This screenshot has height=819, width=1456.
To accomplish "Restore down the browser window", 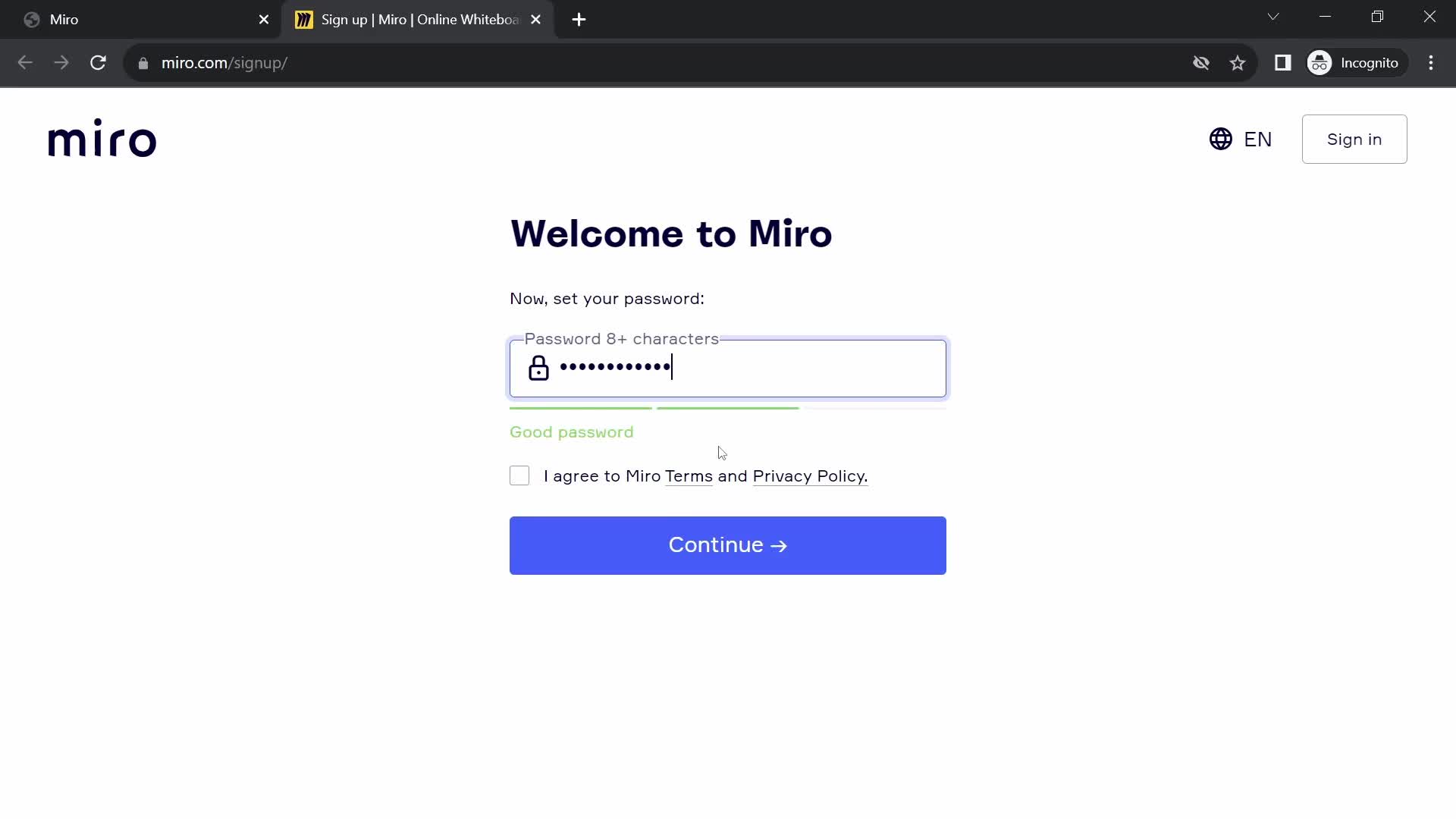I will tap(1377, 17).
